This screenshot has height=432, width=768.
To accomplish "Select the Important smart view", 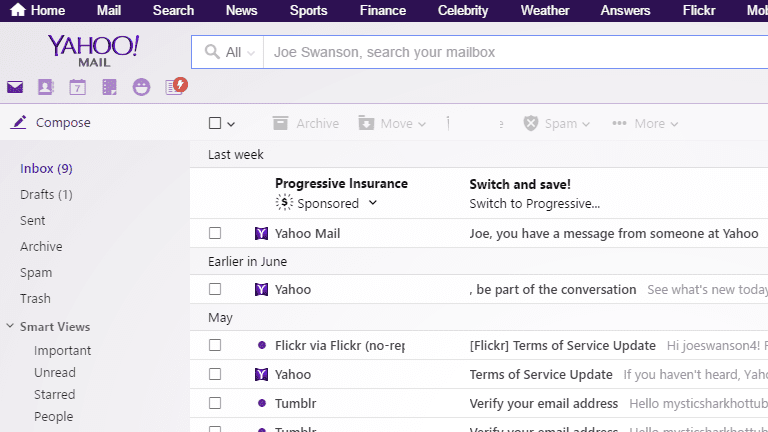I will [63, 351].
